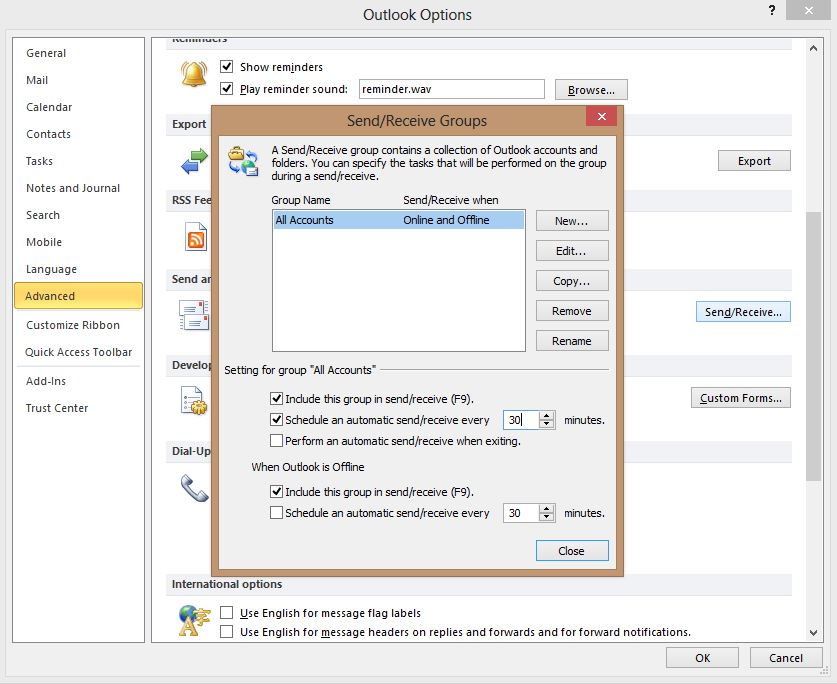Open the Mail options category
Image resolution: width=837 pixels, height=684 pixels.
[78, 80]
